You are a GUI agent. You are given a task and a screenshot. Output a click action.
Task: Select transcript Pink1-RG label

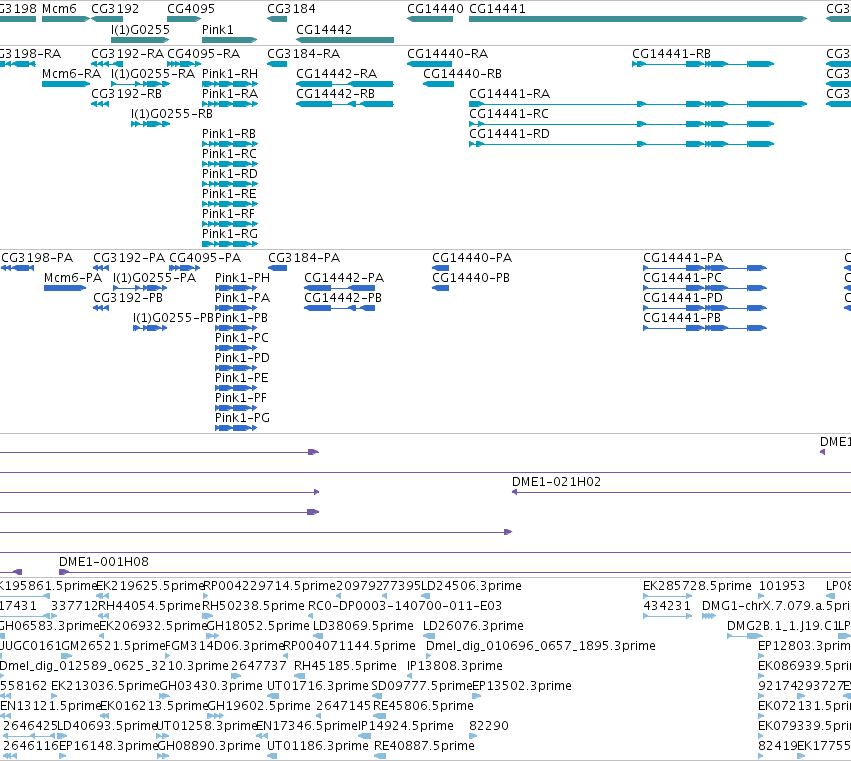(x=230, y=234)
